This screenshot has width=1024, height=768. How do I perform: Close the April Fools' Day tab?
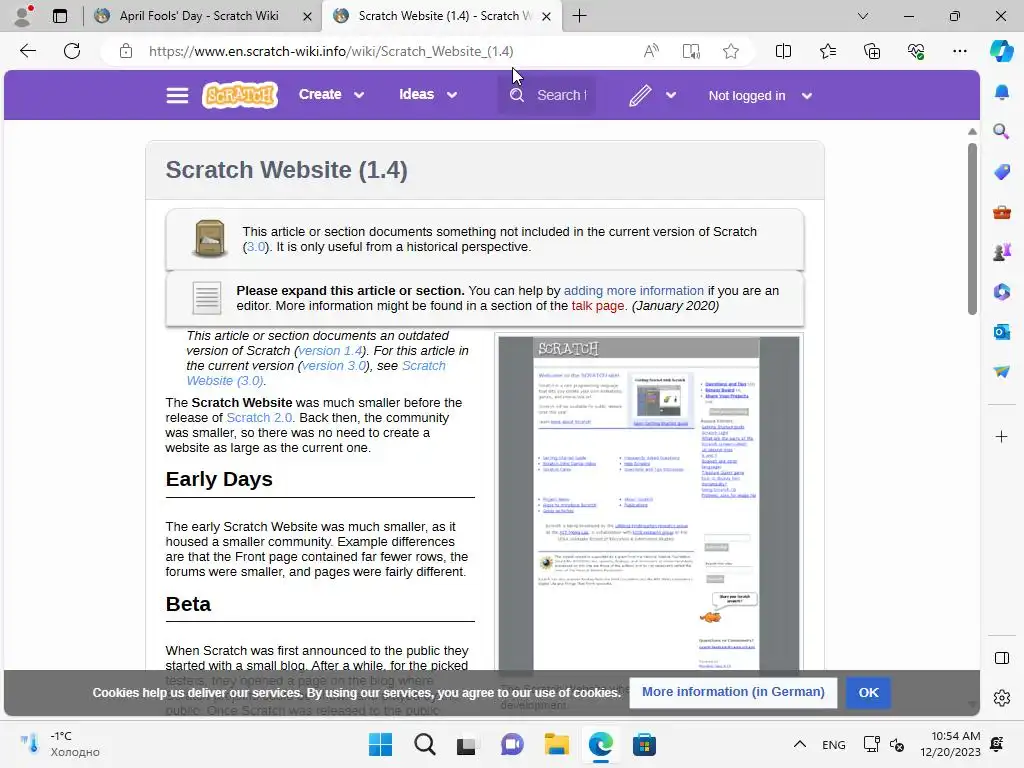click(x=307, y=16)
